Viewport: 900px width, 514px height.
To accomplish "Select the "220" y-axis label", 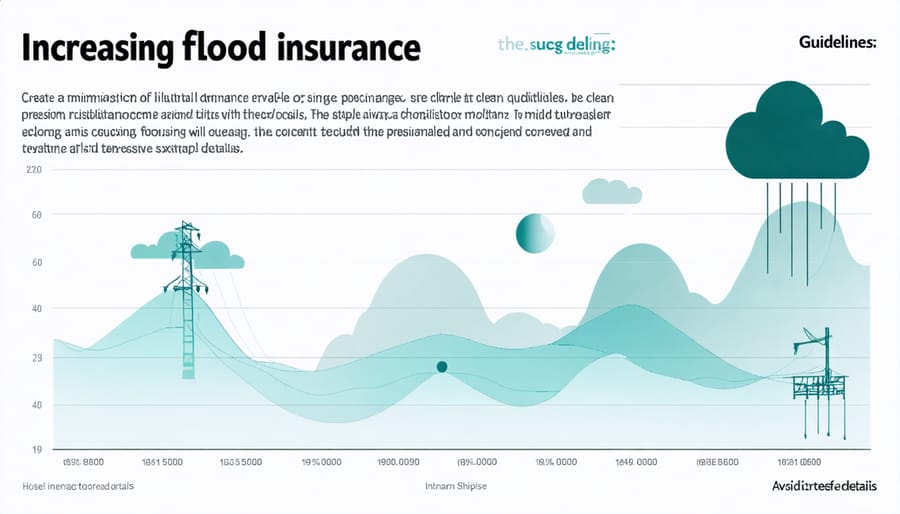I will coord(34,170).
